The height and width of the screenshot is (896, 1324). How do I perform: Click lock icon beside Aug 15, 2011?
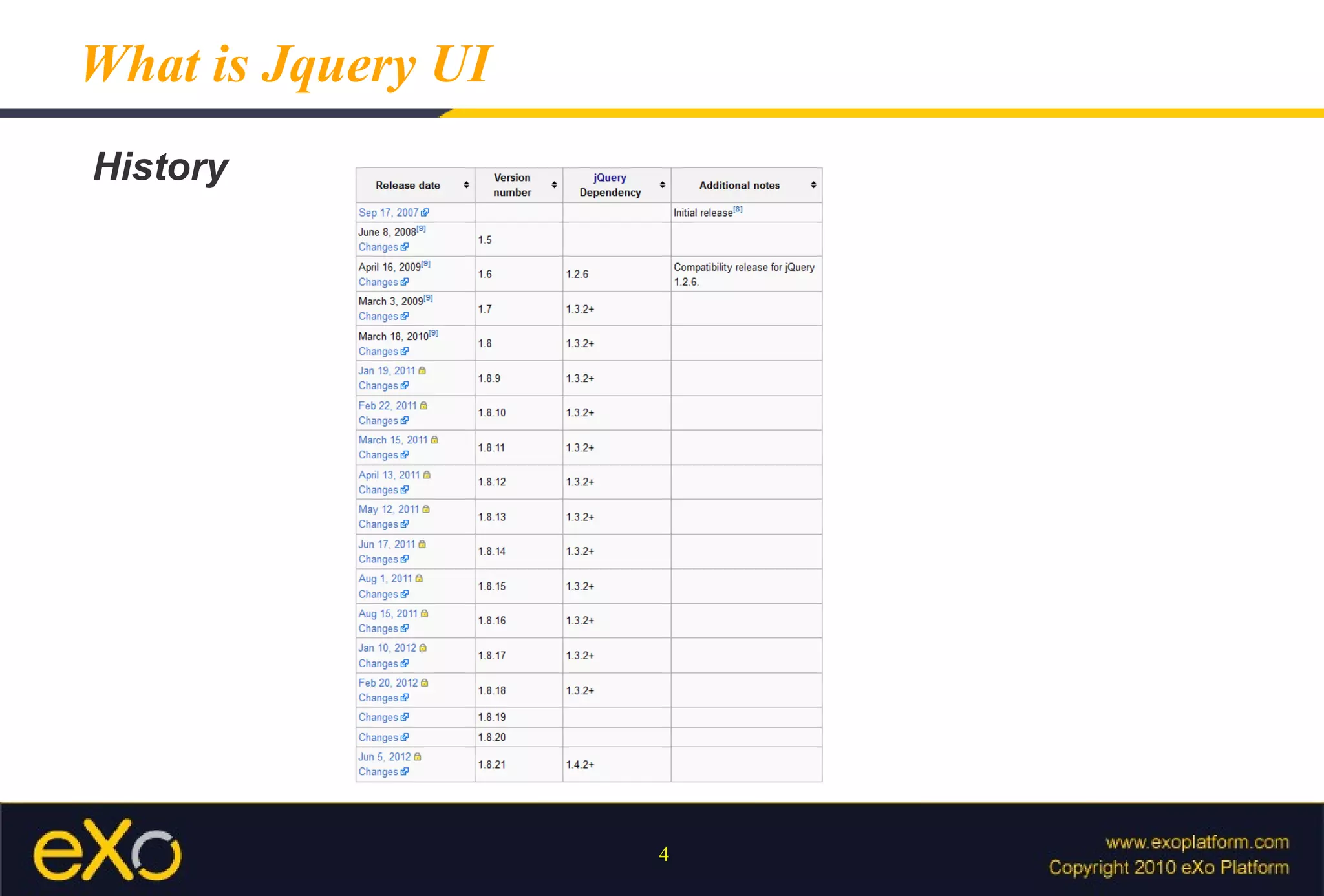pyautogui.click(x=424, y=613)
